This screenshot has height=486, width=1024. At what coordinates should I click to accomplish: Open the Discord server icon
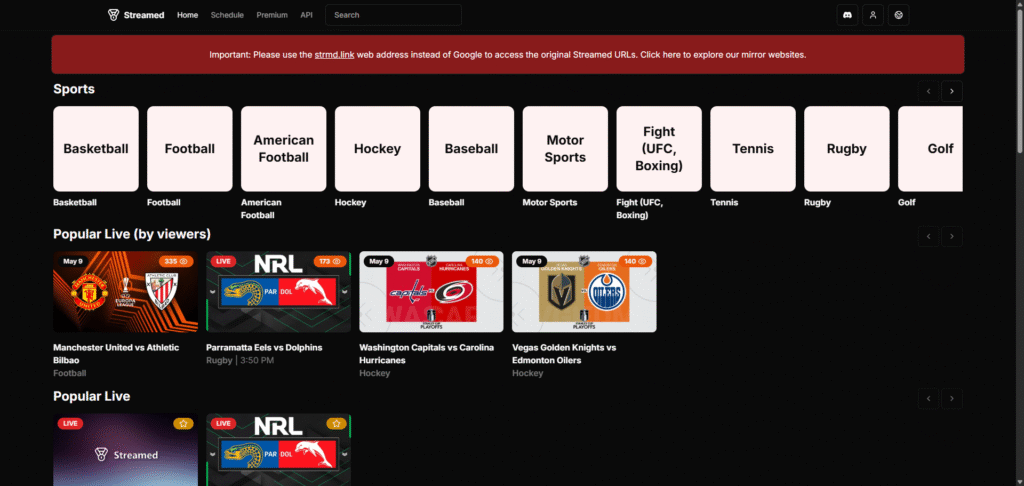pyautogui.click(x=848, y=15)
